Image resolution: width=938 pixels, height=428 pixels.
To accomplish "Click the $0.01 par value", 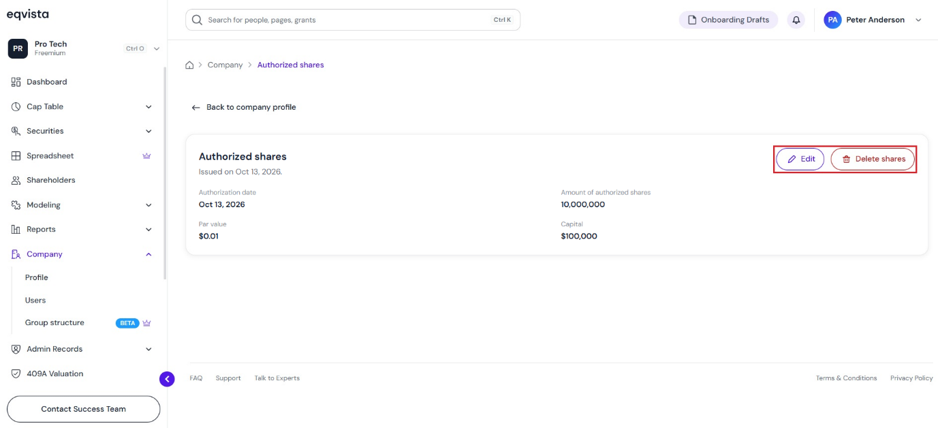I will pos(209,236).
